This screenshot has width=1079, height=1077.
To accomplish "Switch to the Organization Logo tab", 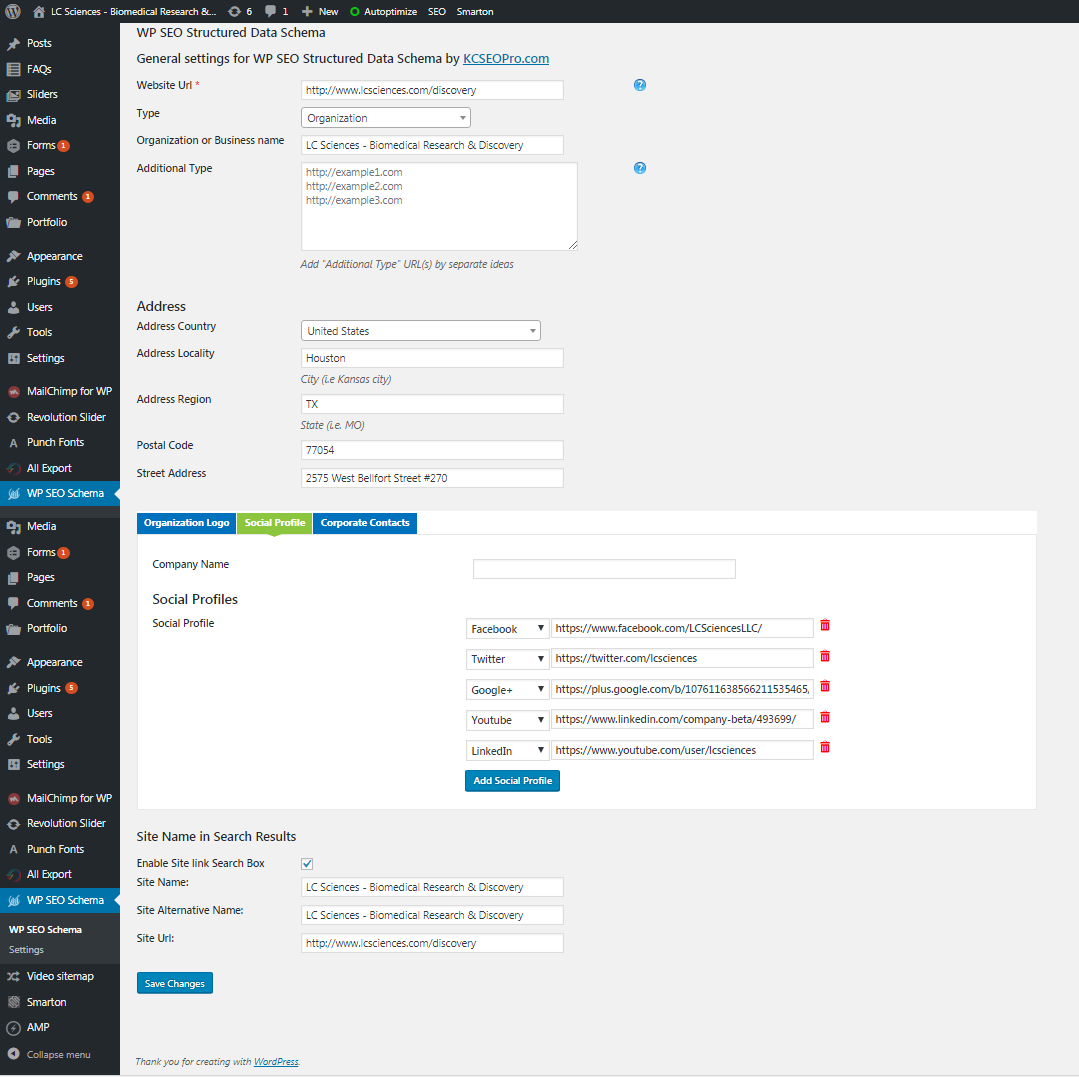I will (186, 523).
